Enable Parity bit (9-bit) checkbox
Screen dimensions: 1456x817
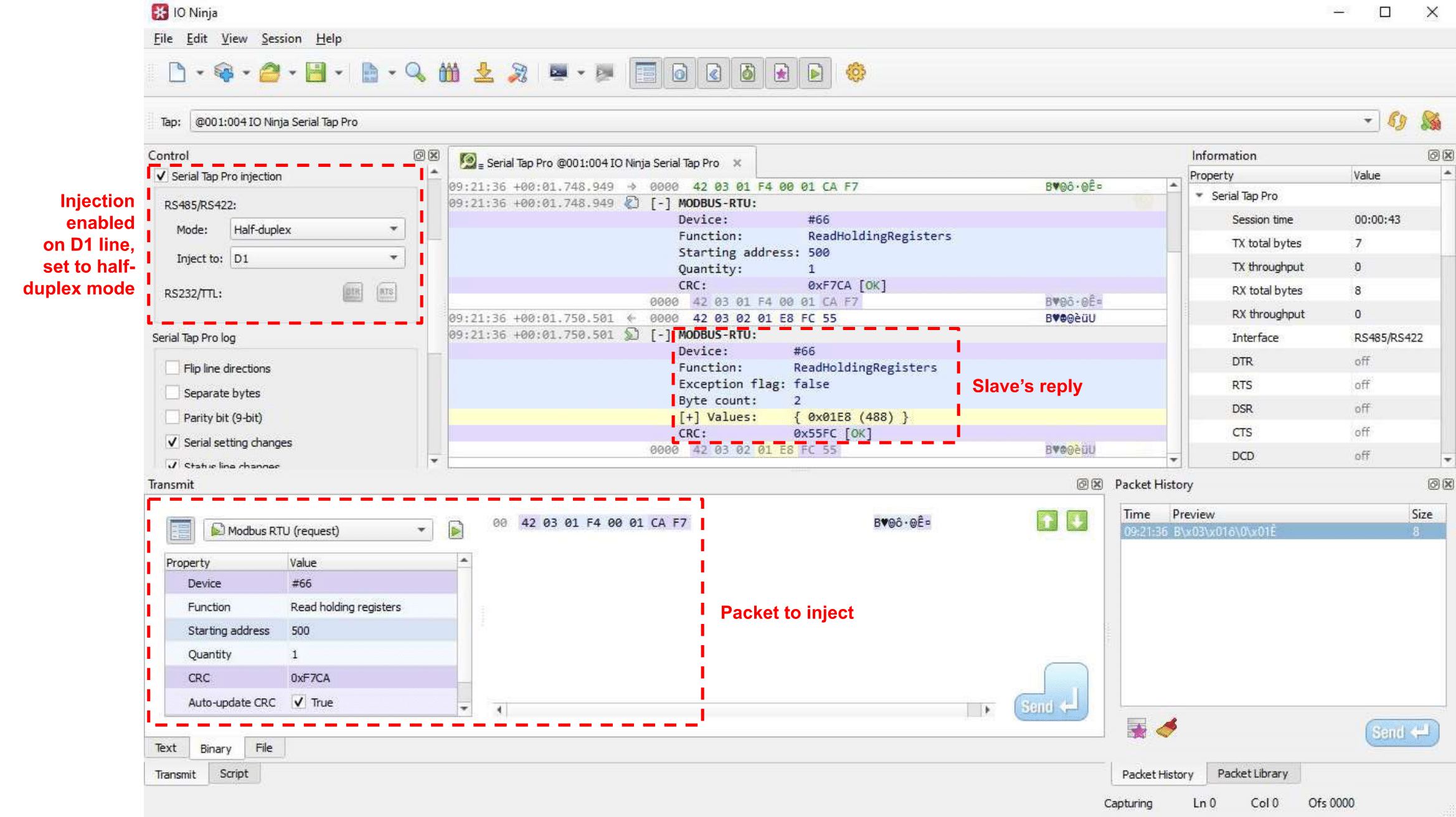[x=173, y=417]
